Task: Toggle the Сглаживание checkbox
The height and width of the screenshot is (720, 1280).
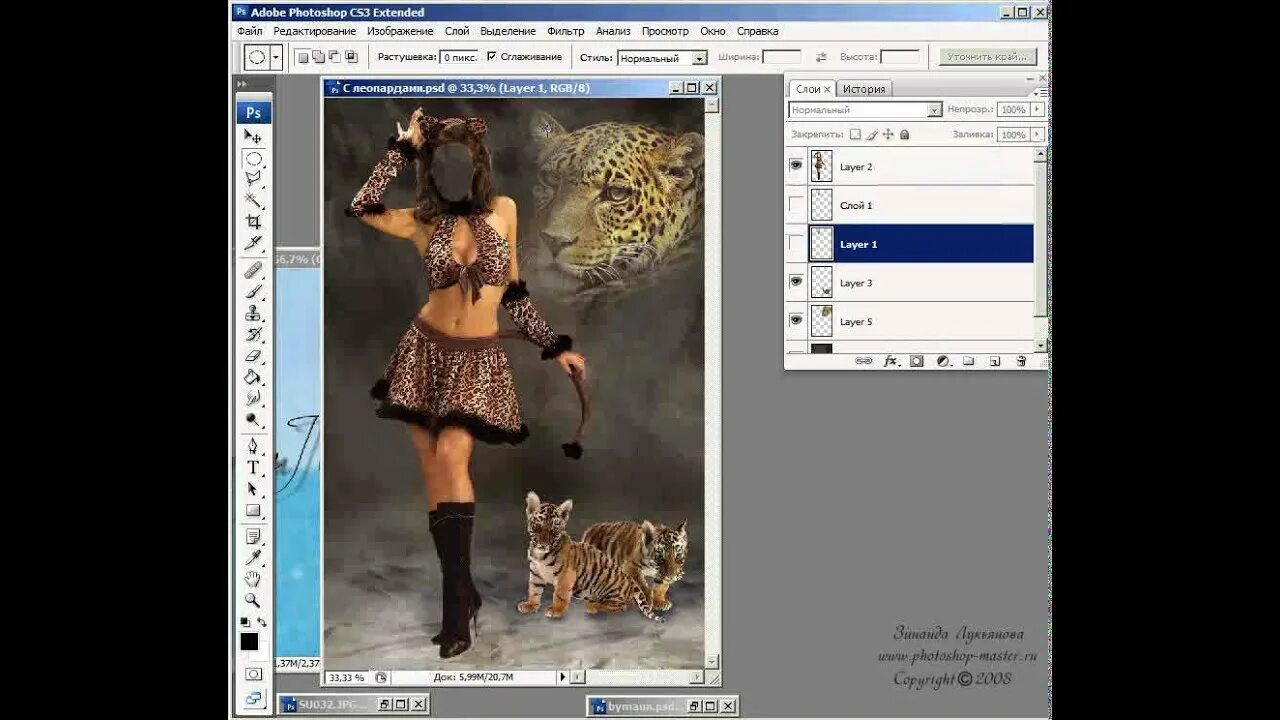Action: [x=491, y=57]
